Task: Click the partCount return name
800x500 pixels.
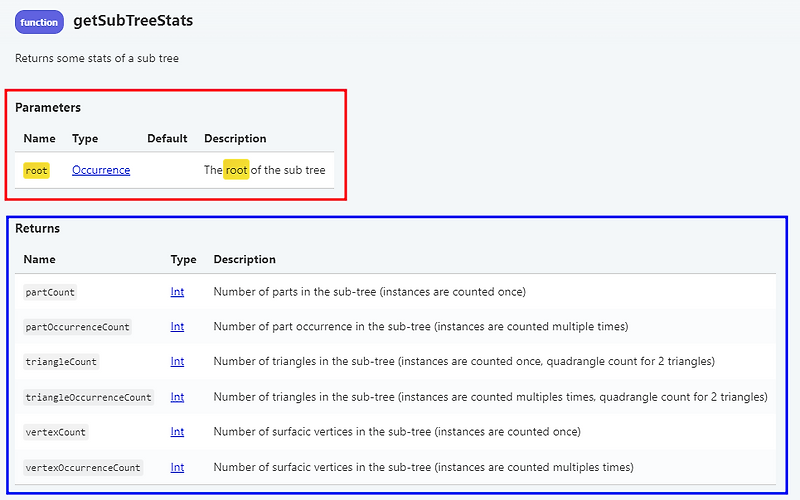Action: [50, 292]
